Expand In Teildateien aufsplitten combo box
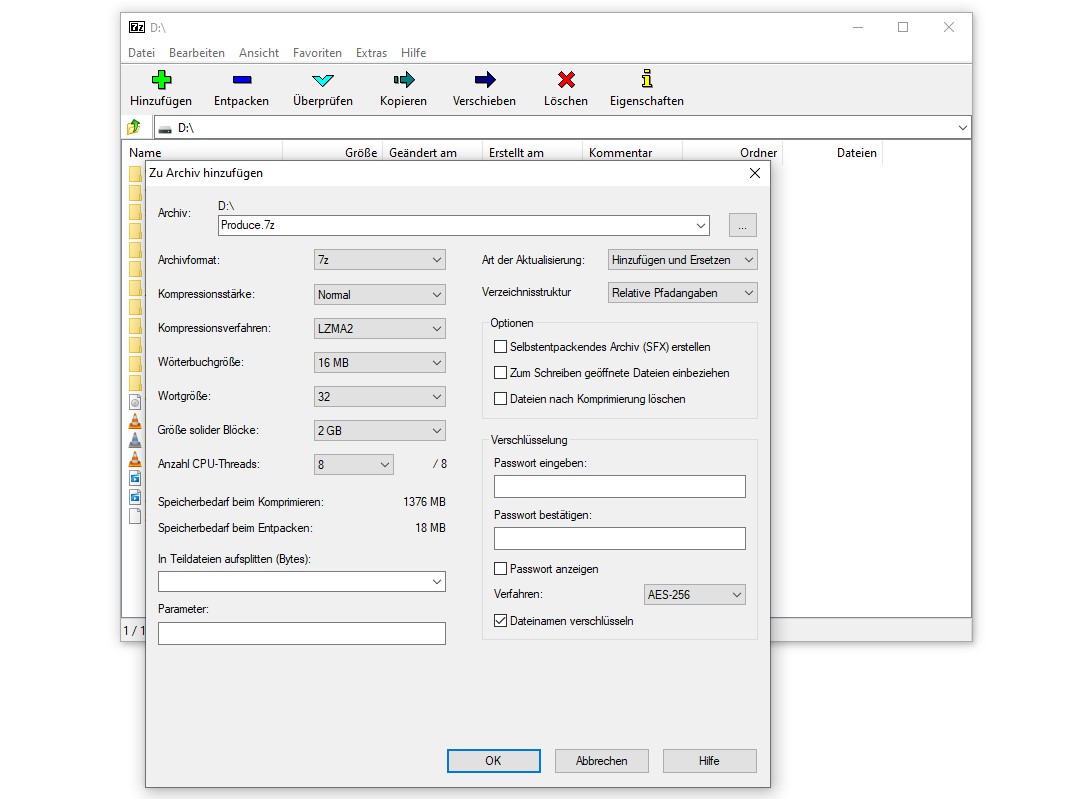This screenshot has width=1065, height=799. [302, 582]
